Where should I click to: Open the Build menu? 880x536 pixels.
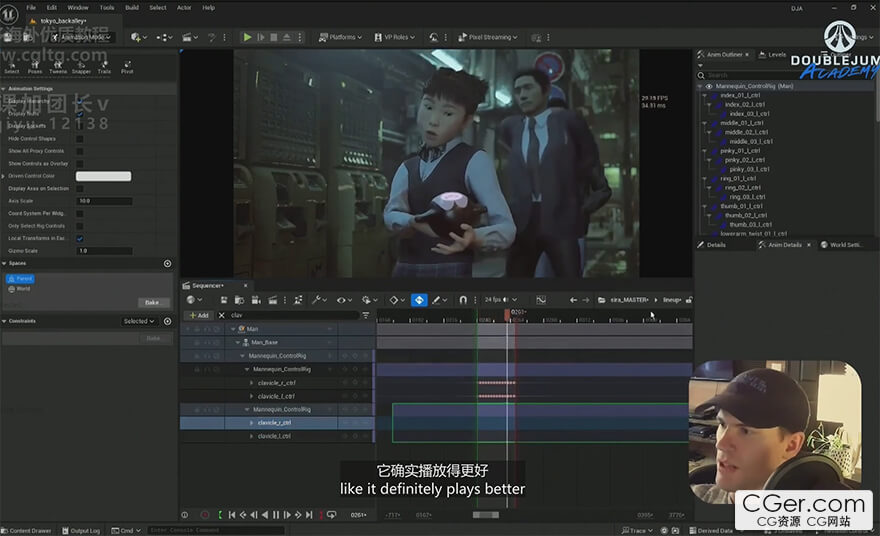(132, 7)
